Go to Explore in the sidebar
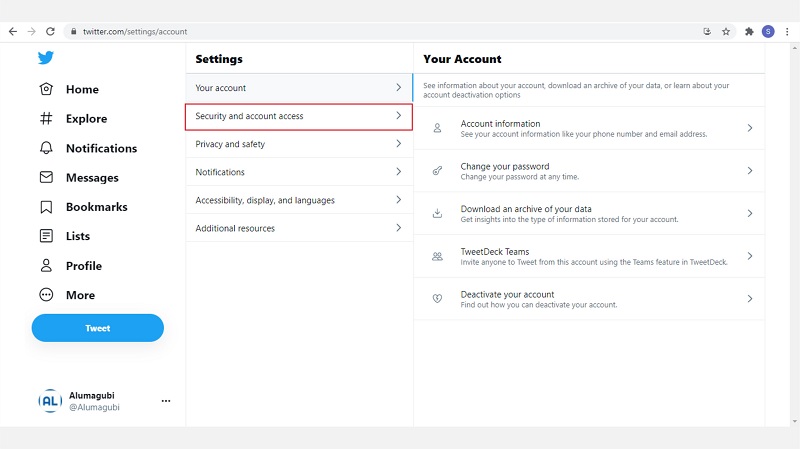The height and width of the screenshot is (449, 800). [x=86, y=119]
